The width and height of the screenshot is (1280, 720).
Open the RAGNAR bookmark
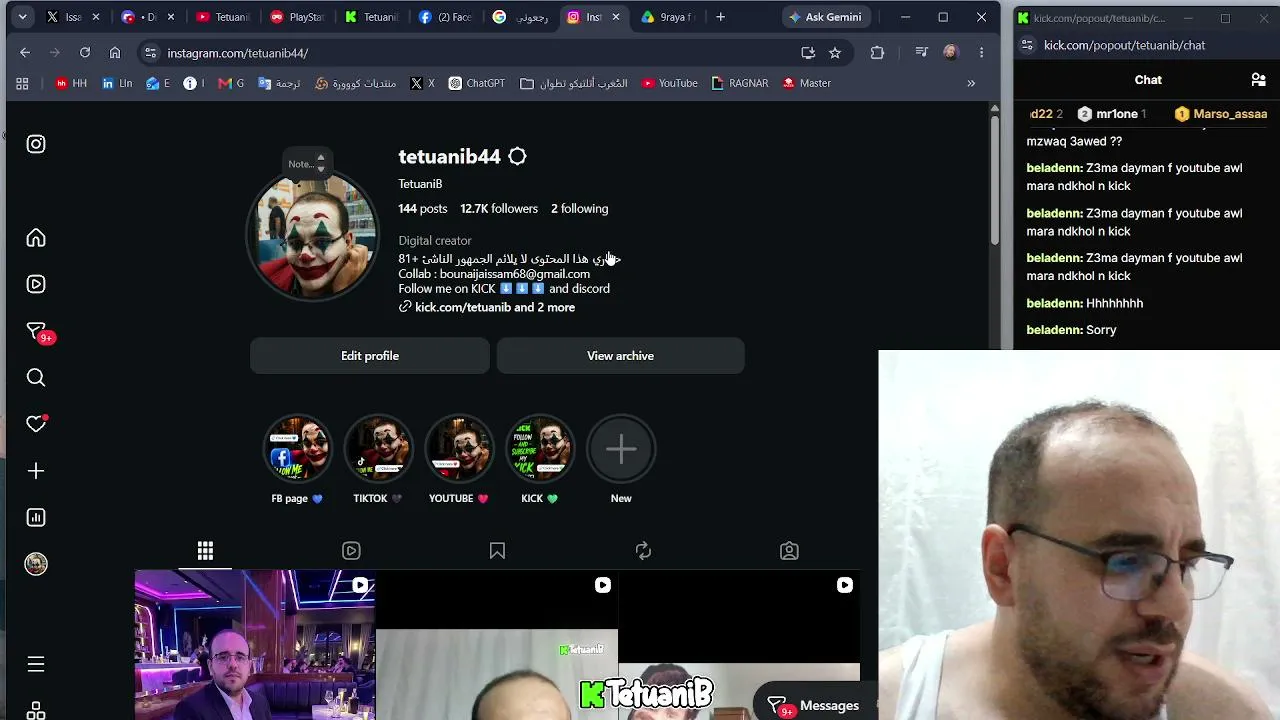pyautogui.click(x=740, y=84)
